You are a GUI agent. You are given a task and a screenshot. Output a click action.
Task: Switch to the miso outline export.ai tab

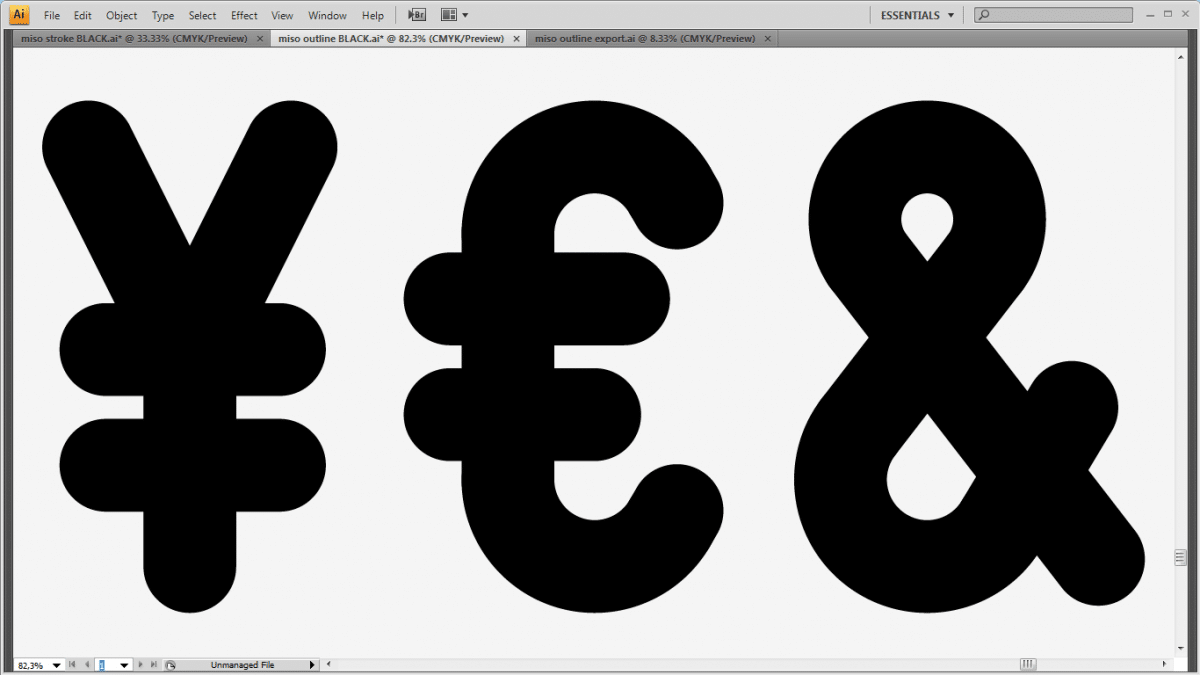click(644, 39)
